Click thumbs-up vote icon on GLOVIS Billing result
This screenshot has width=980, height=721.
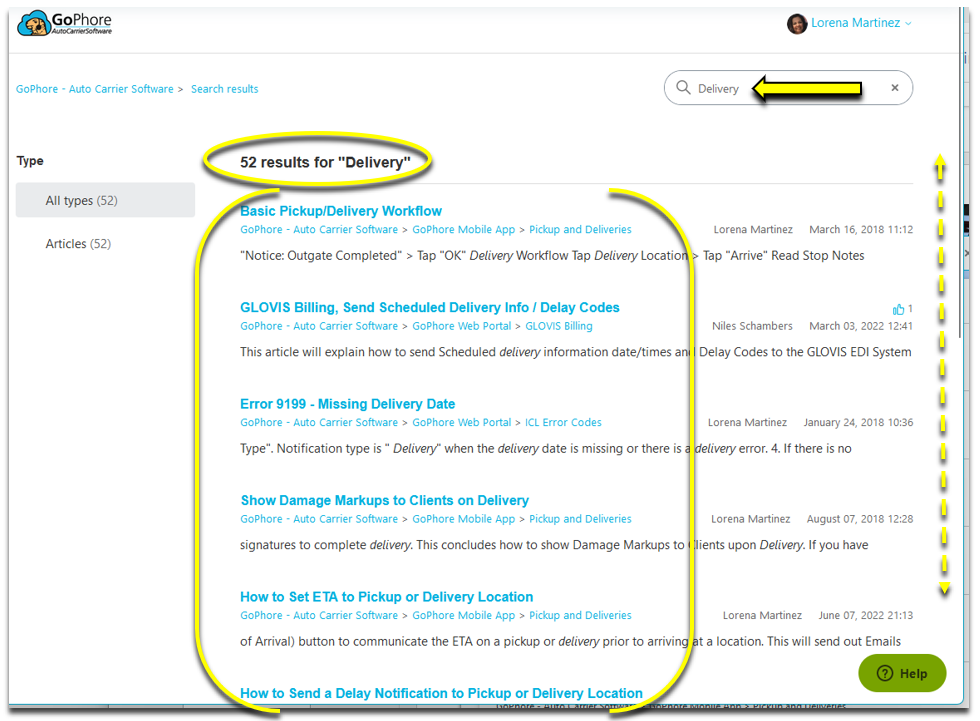[898, 309]
